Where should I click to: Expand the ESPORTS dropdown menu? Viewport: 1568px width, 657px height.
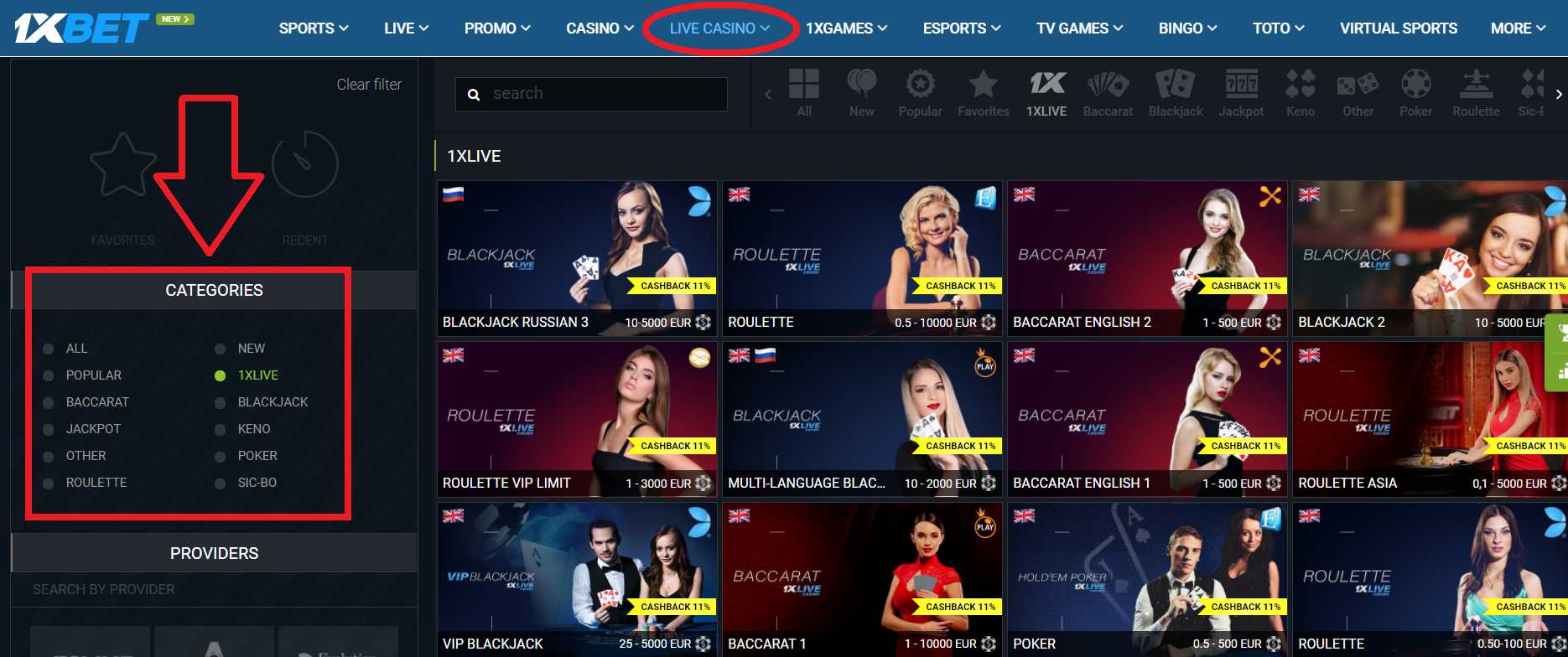962,28
